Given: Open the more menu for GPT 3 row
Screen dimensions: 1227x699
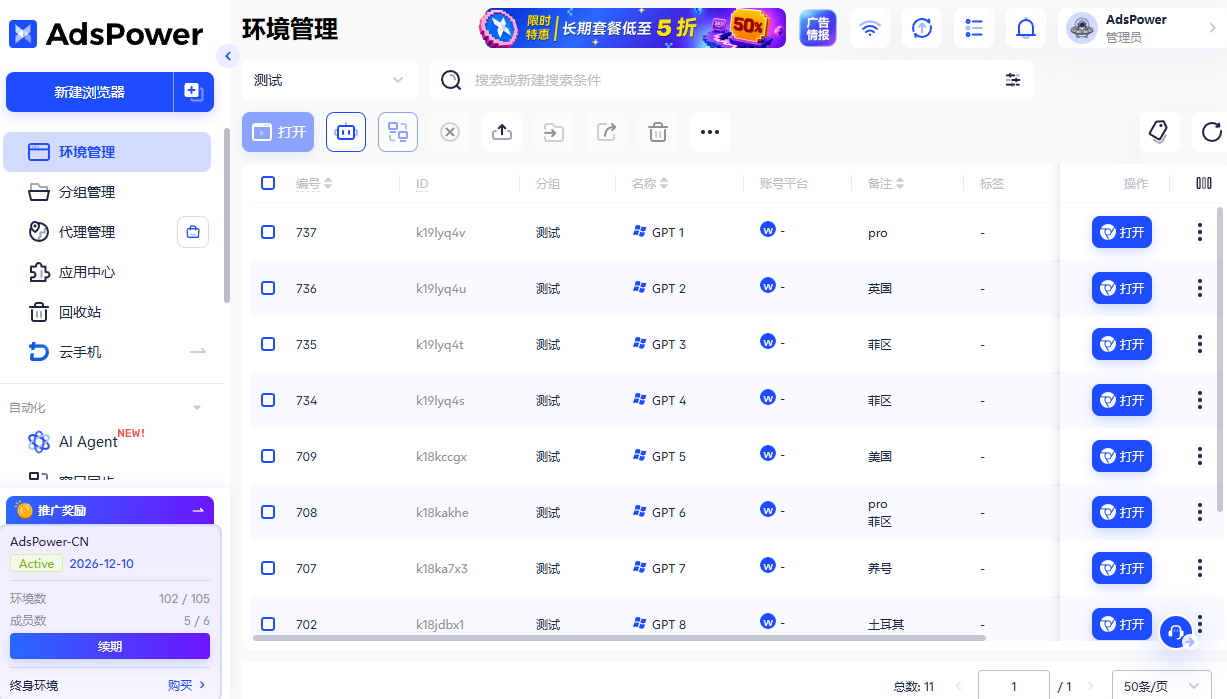Looking at the screenshot, I should pyautogui.click(x=1200, y=344).
